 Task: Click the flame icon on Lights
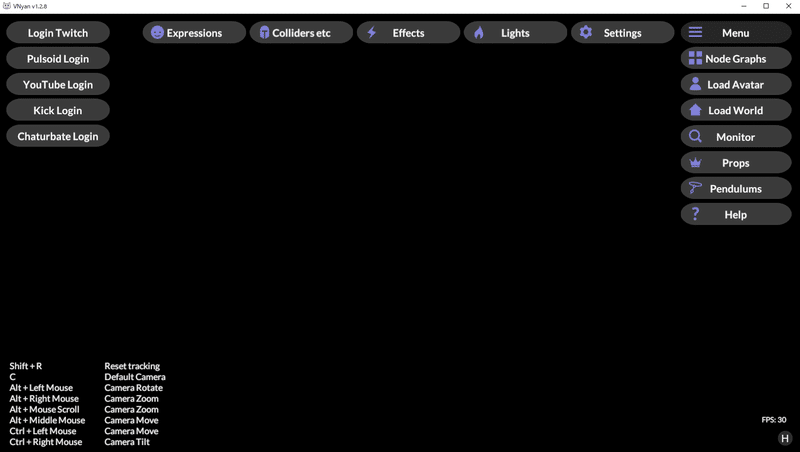[x=479, y=33]
